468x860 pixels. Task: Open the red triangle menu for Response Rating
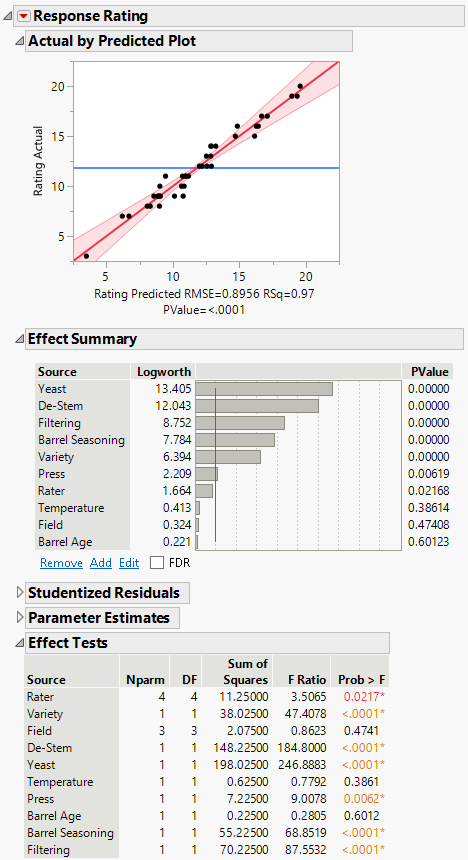coord(22,16)
